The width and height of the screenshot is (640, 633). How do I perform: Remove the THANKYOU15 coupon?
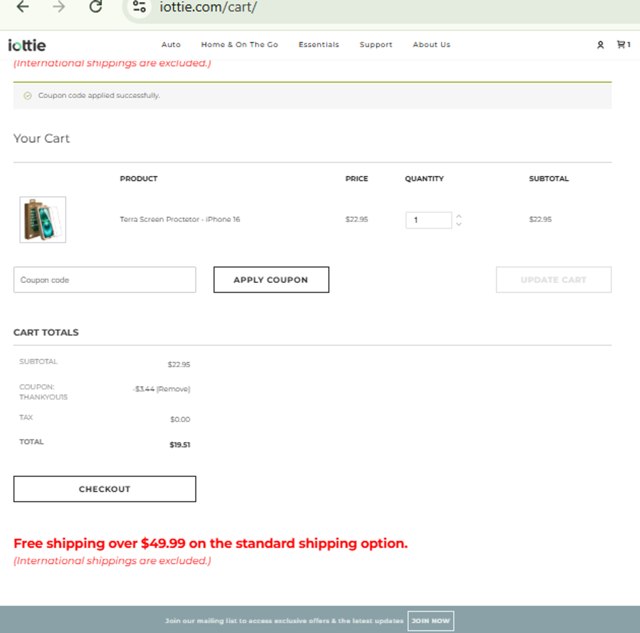173,389
